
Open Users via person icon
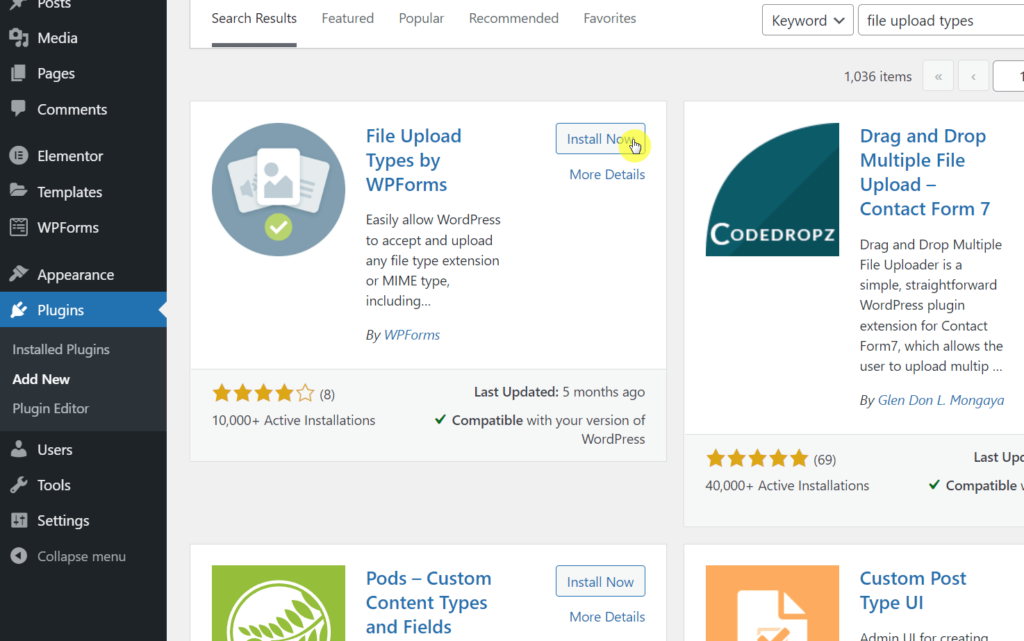click(x=19, y=449)
